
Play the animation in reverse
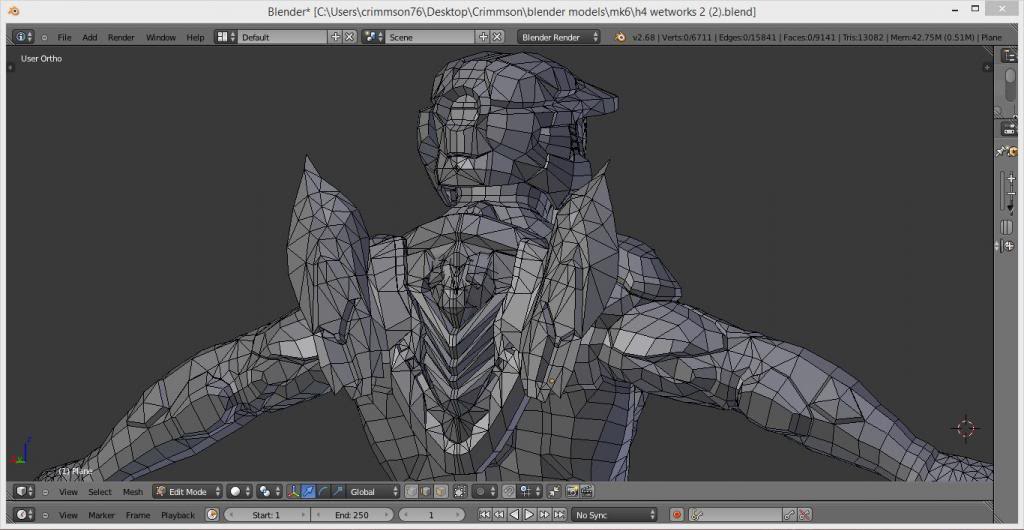(x=515, y=515)
